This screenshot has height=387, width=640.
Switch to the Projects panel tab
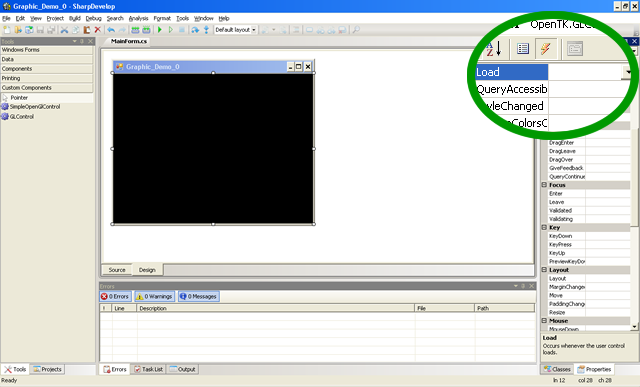coord(48,369)
